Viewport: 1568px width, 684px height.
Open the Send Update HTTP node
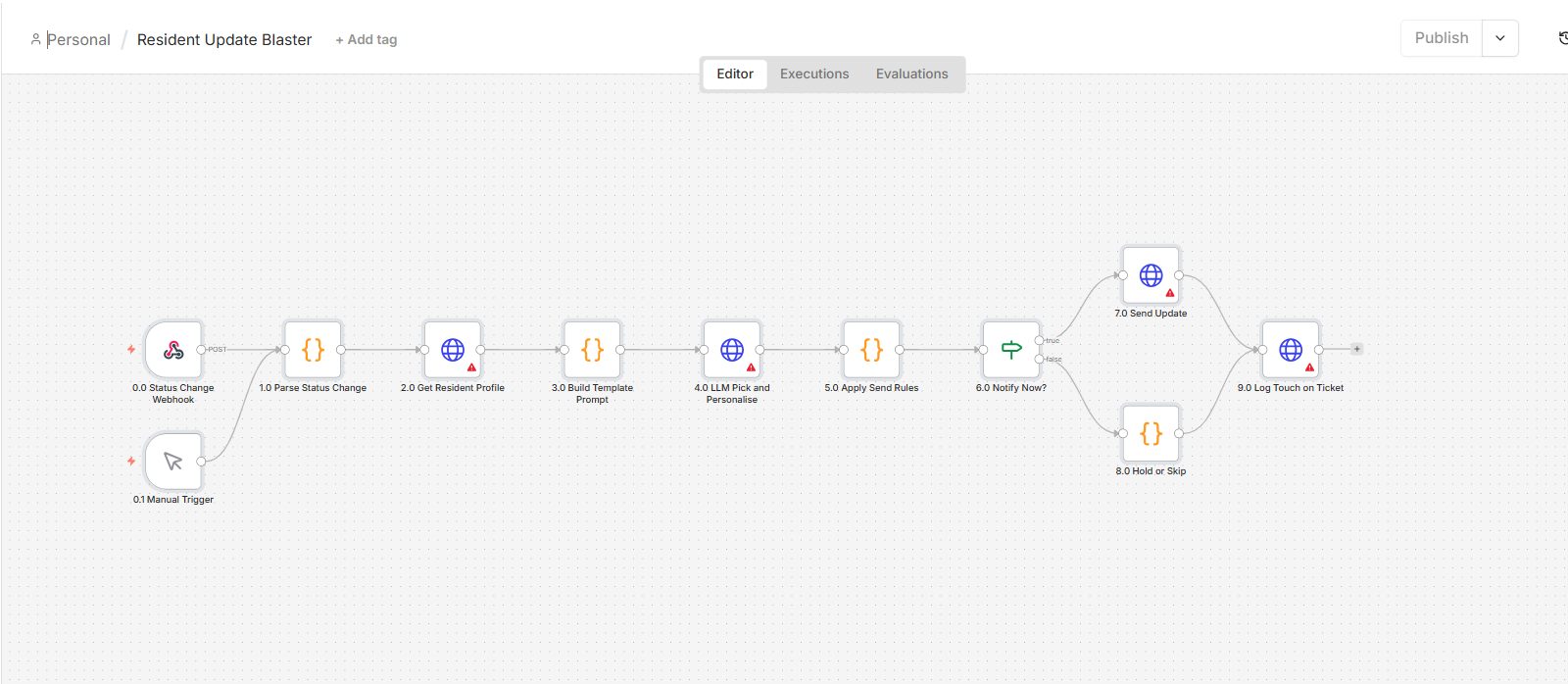click(1151, 275)
